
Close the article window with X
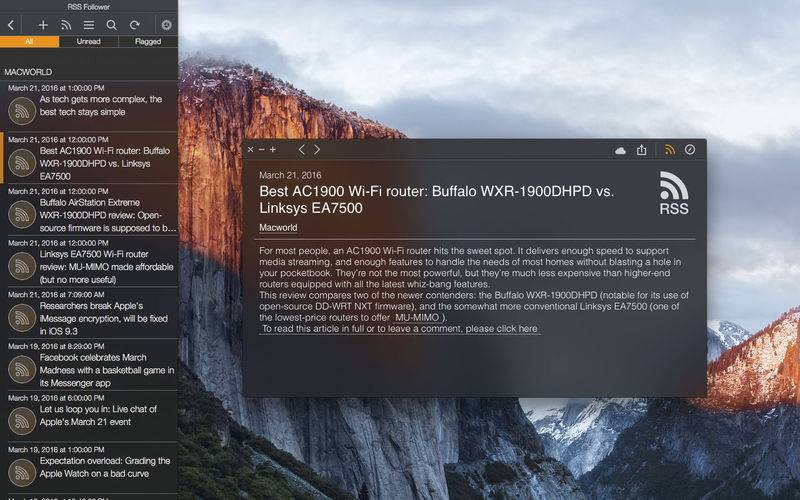pyautogui.click(x=251, y=149)
